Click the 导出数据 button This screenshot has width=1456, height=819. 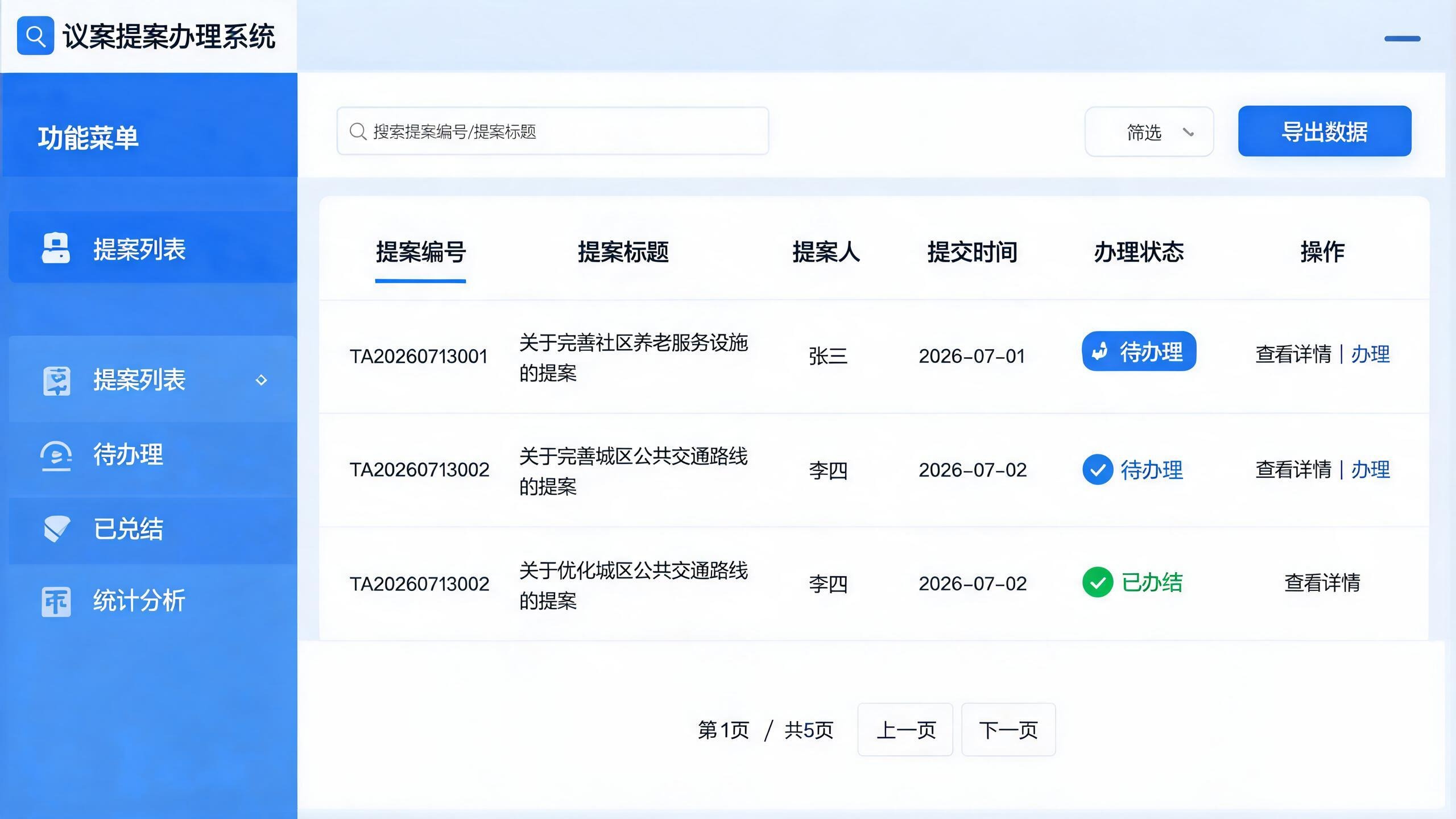click(x=1325, y=131)
